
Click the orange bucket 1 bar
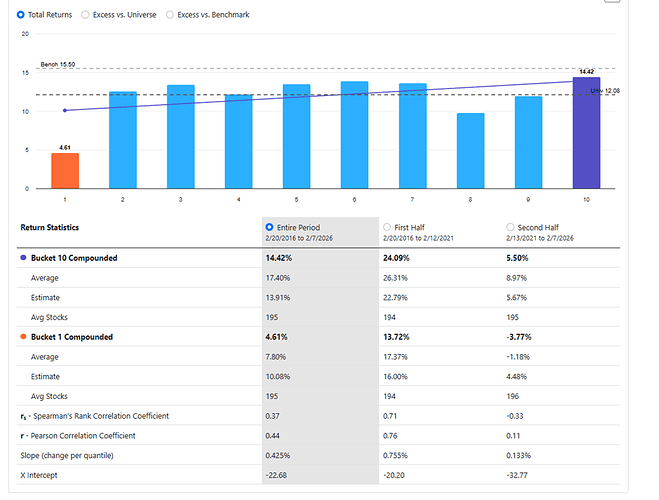(65, 170)
